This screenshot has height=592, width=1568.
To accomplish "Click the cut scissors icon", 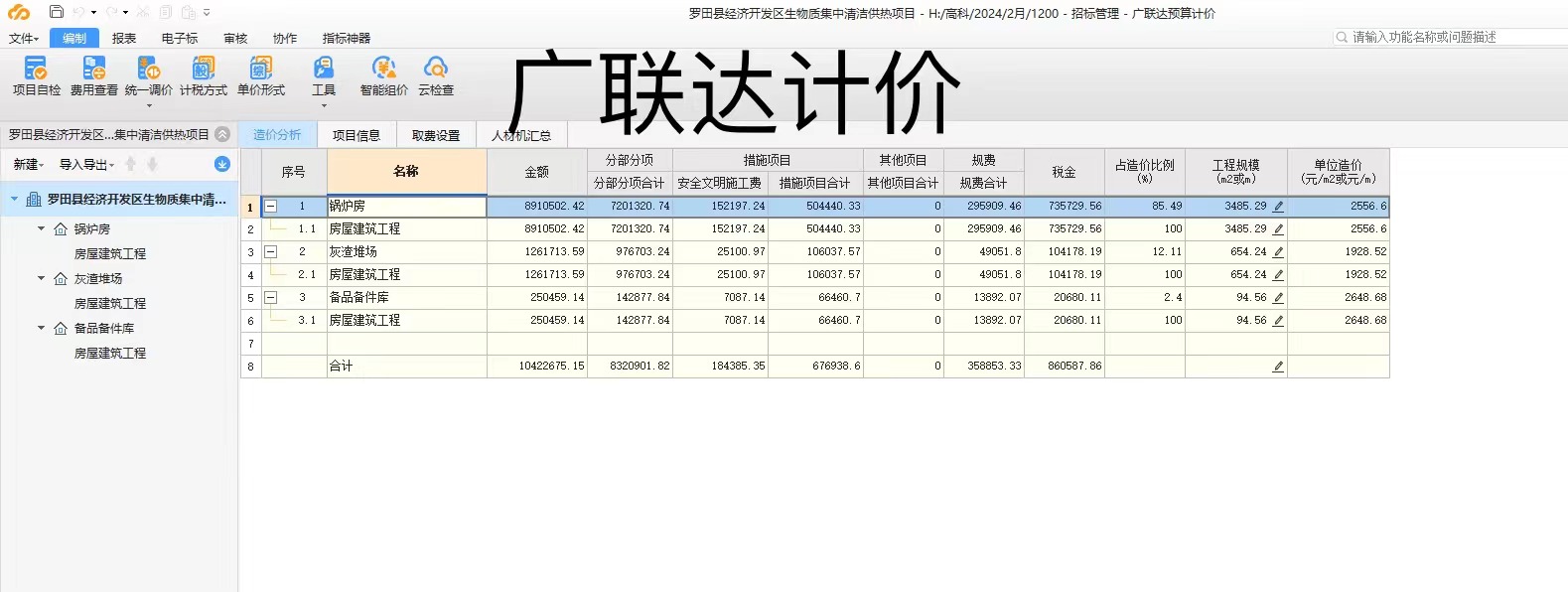I will pyautogui.click(x=143, y=12).
